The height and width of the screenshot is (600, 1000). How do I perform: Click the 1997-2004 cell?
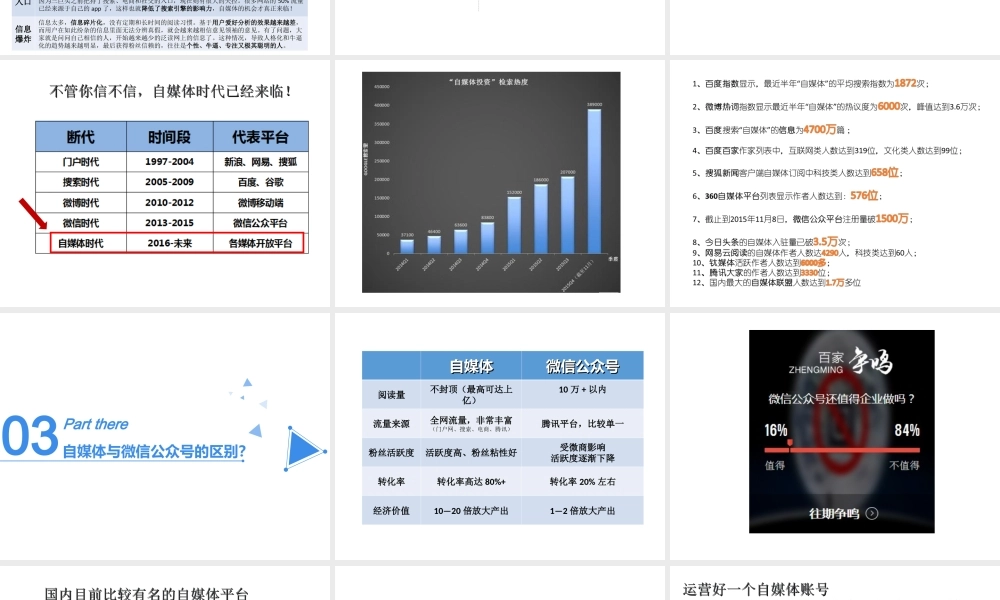coord(170,161)
